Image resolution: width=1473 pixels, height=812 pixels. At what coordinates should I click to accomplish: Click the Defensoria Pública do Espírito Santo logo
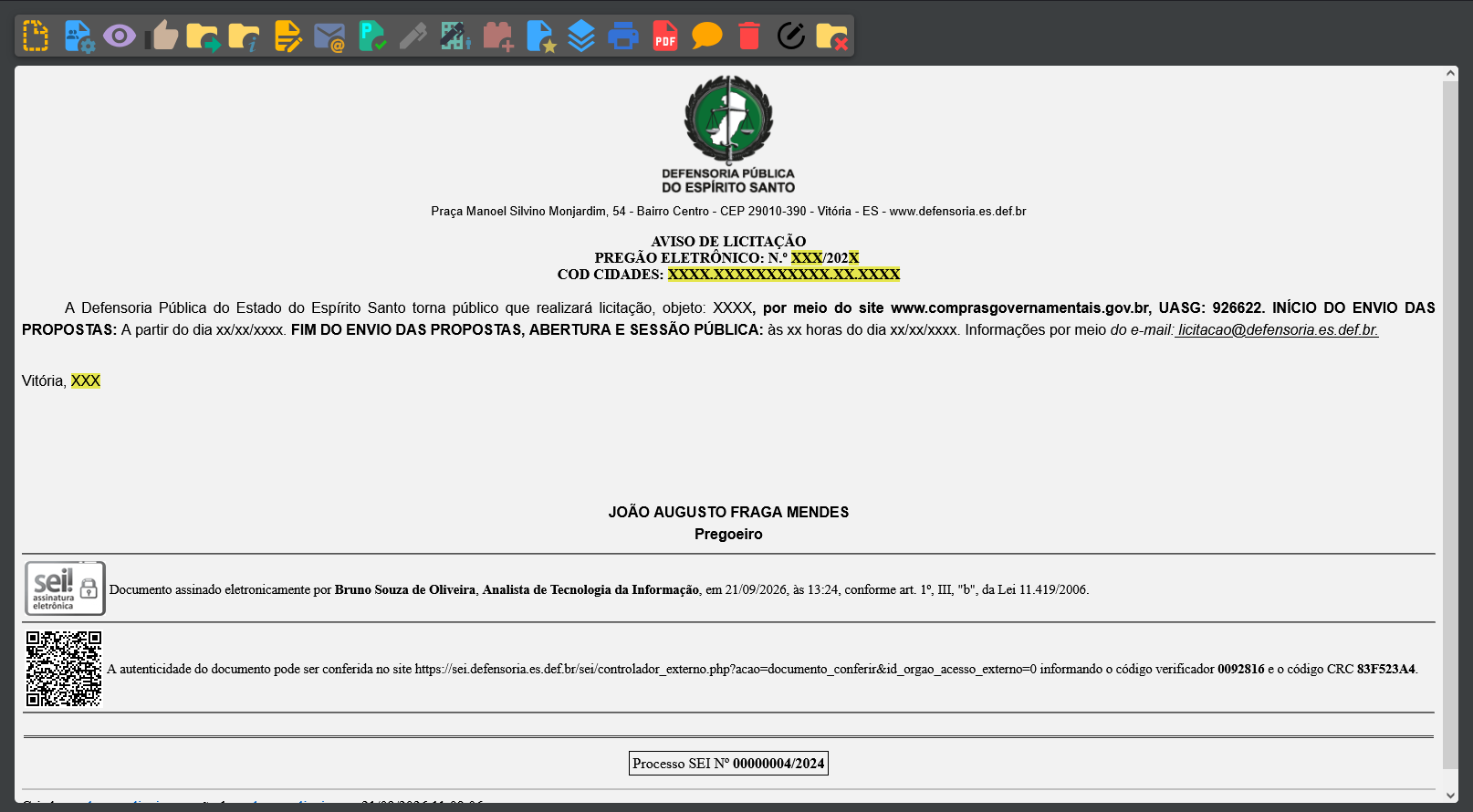(728, 135)
